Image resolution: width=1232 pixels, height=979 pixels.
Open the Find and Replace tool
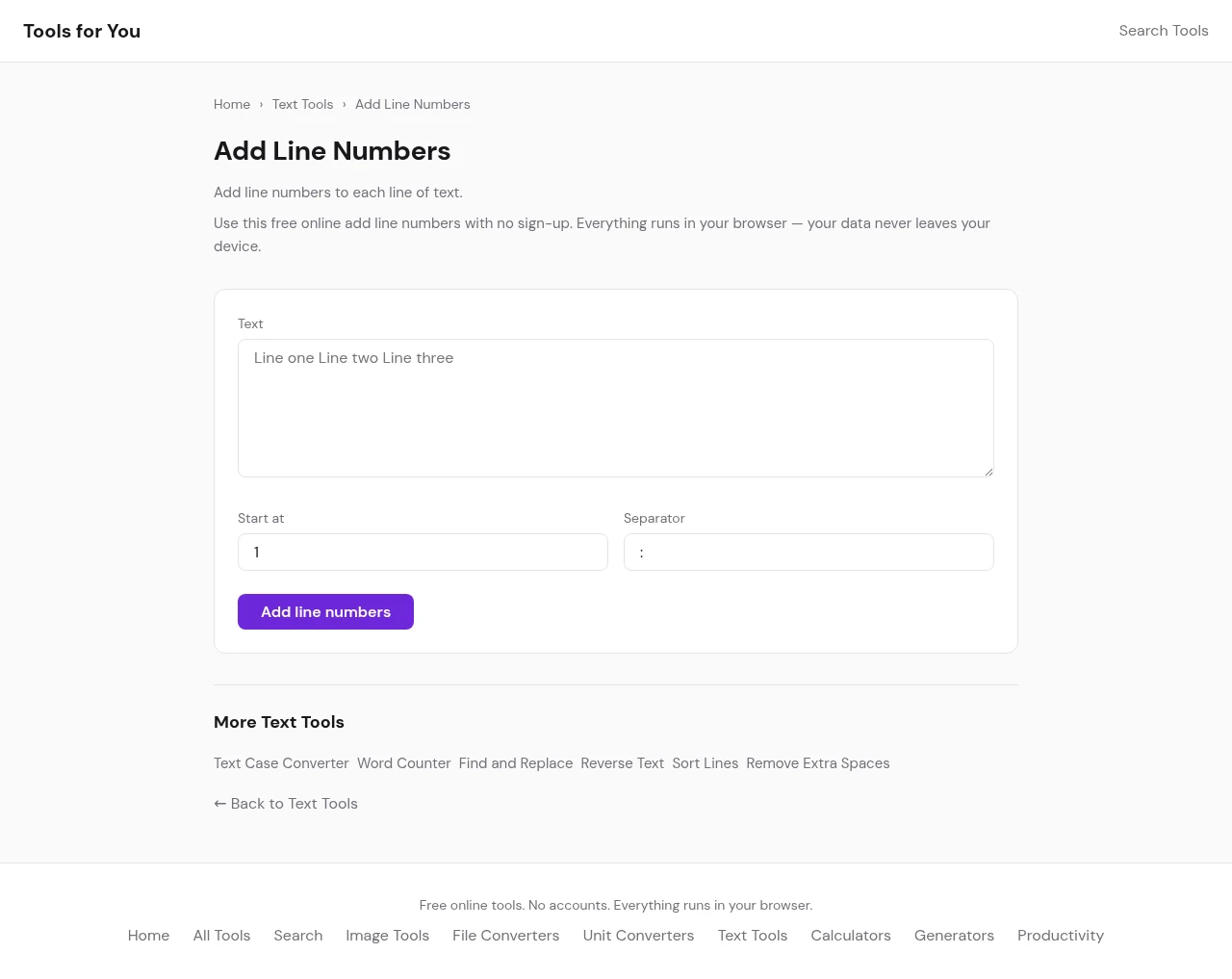[x=516, y=763]
